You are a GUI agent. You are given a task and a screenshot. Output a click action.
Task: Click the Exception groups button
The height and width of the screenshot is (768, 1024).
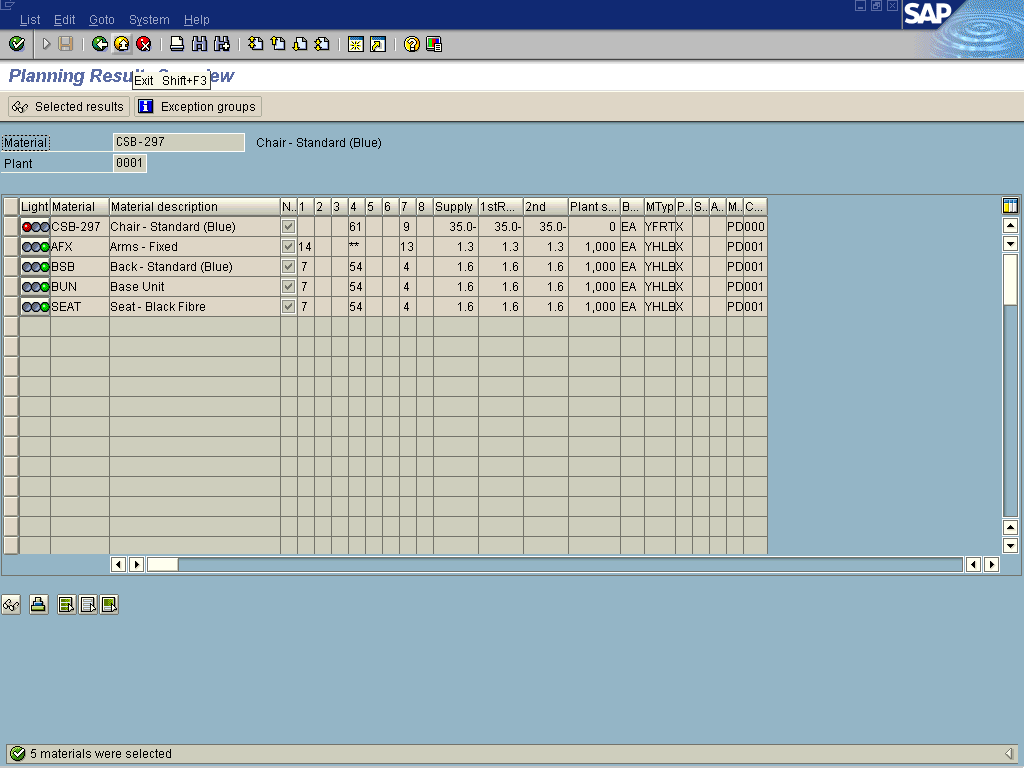tap(198, 106)
